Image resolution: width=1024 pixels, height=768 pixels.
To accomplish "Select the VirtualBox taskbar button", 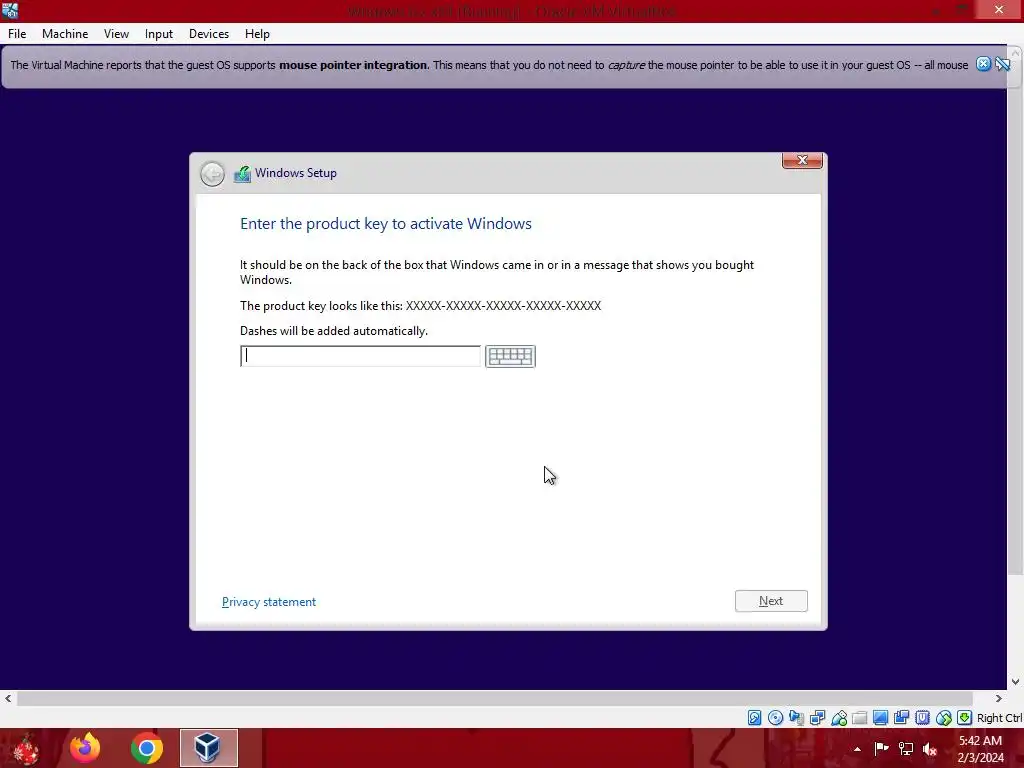I will [208, 748].
